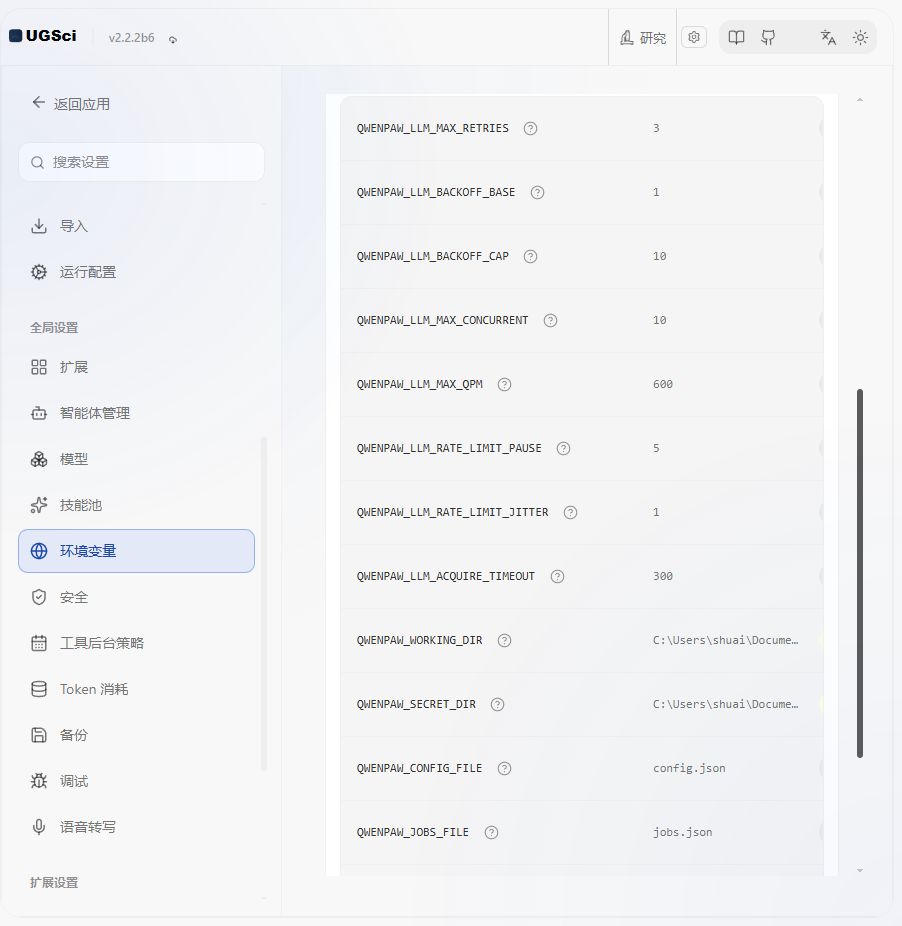The image size is (902, 926).
Task: Open settings gear icon in header
Action: (x=693, y=37)
